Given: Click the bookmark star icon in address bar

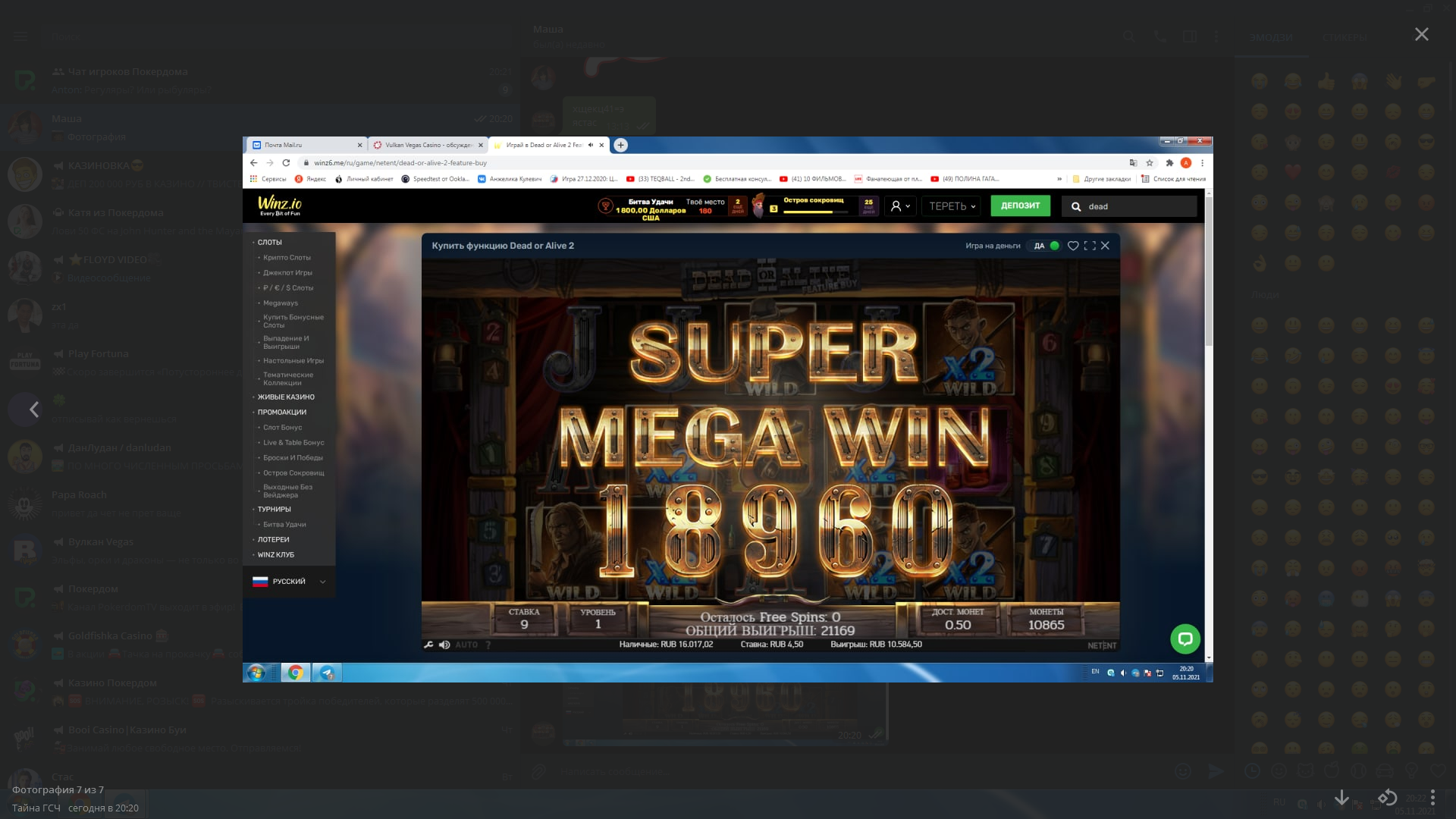Looking at the screenshot, I should 1150,163.
